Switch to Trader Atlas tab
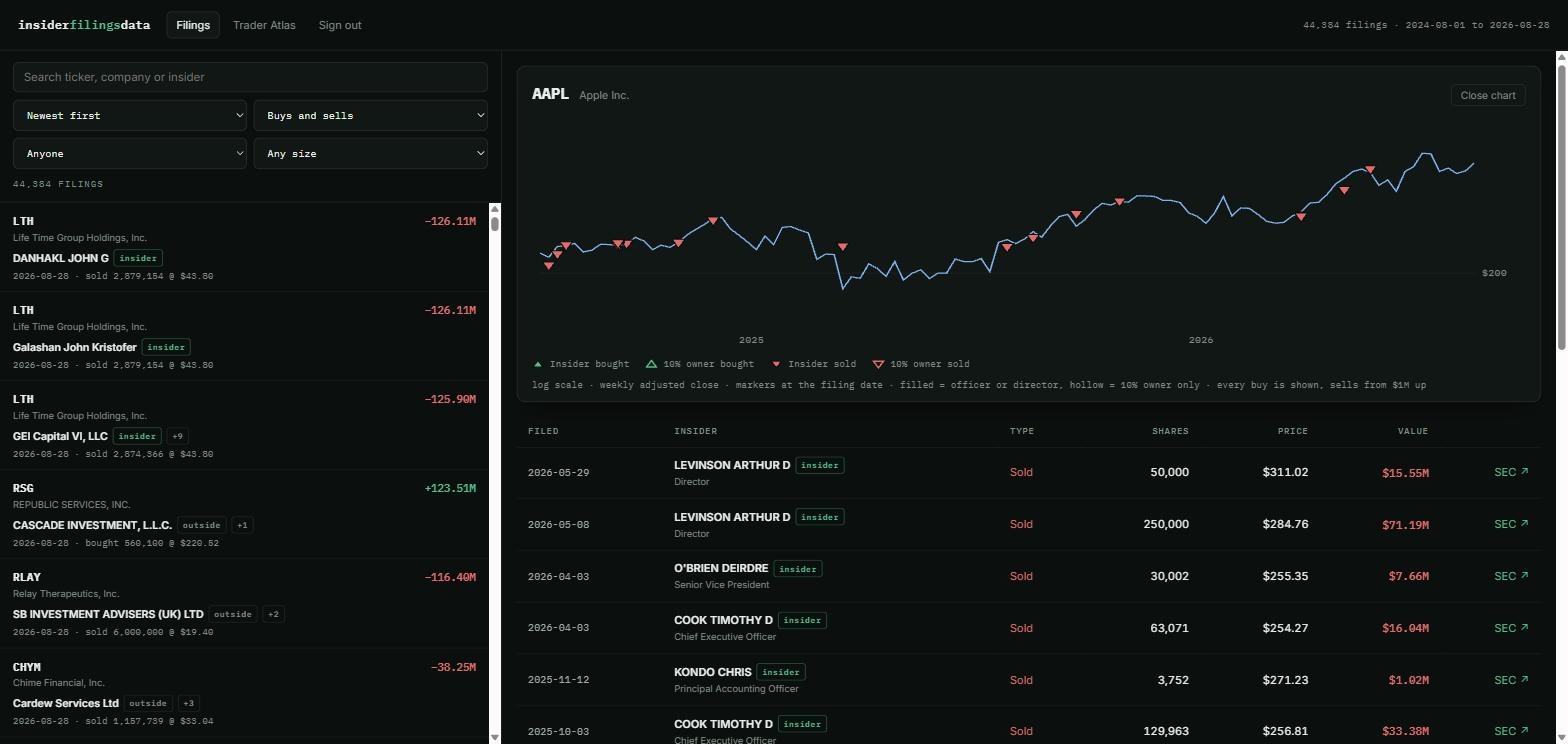Screen dimensions: 1568x744 click(264, 25)
